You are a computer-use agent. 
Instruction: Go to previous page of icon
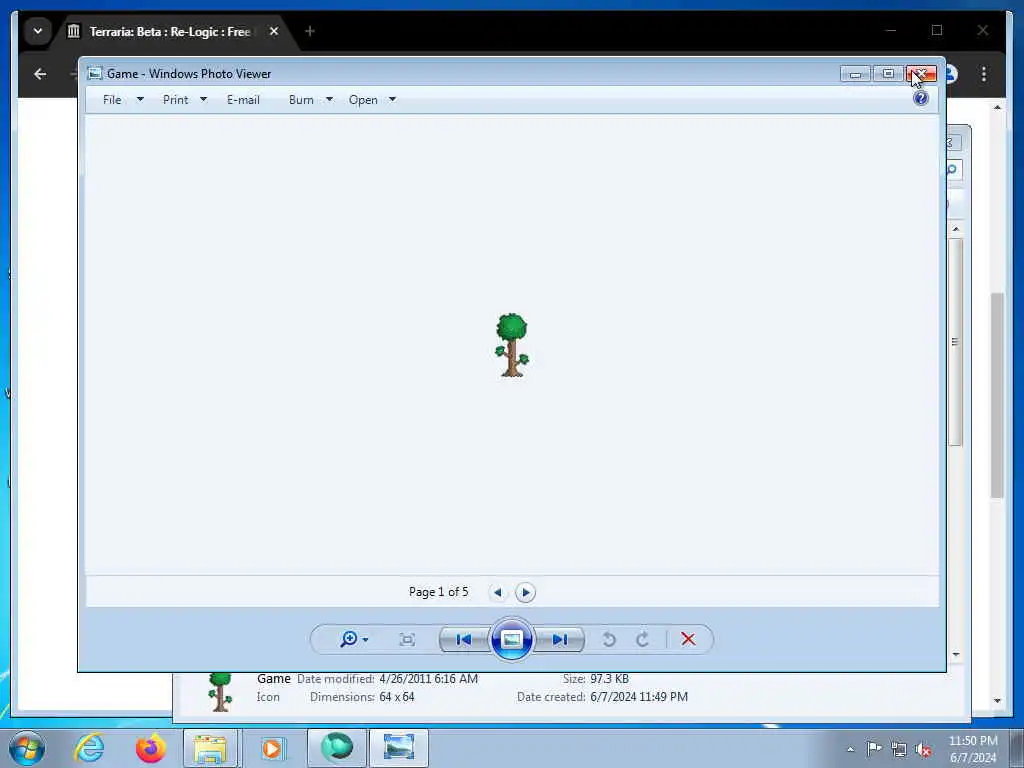tap(498, 592)
